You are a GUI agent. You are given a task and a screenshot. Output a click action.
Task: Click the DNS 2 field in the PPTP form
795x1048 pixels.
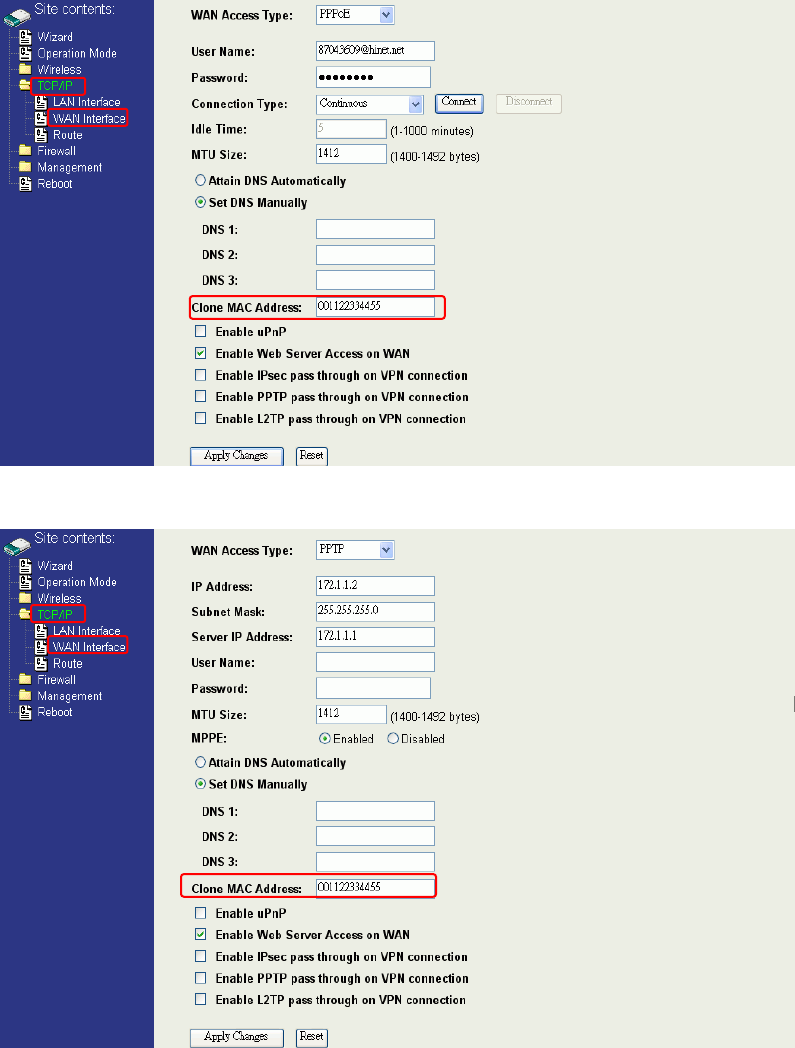[375, 836]
